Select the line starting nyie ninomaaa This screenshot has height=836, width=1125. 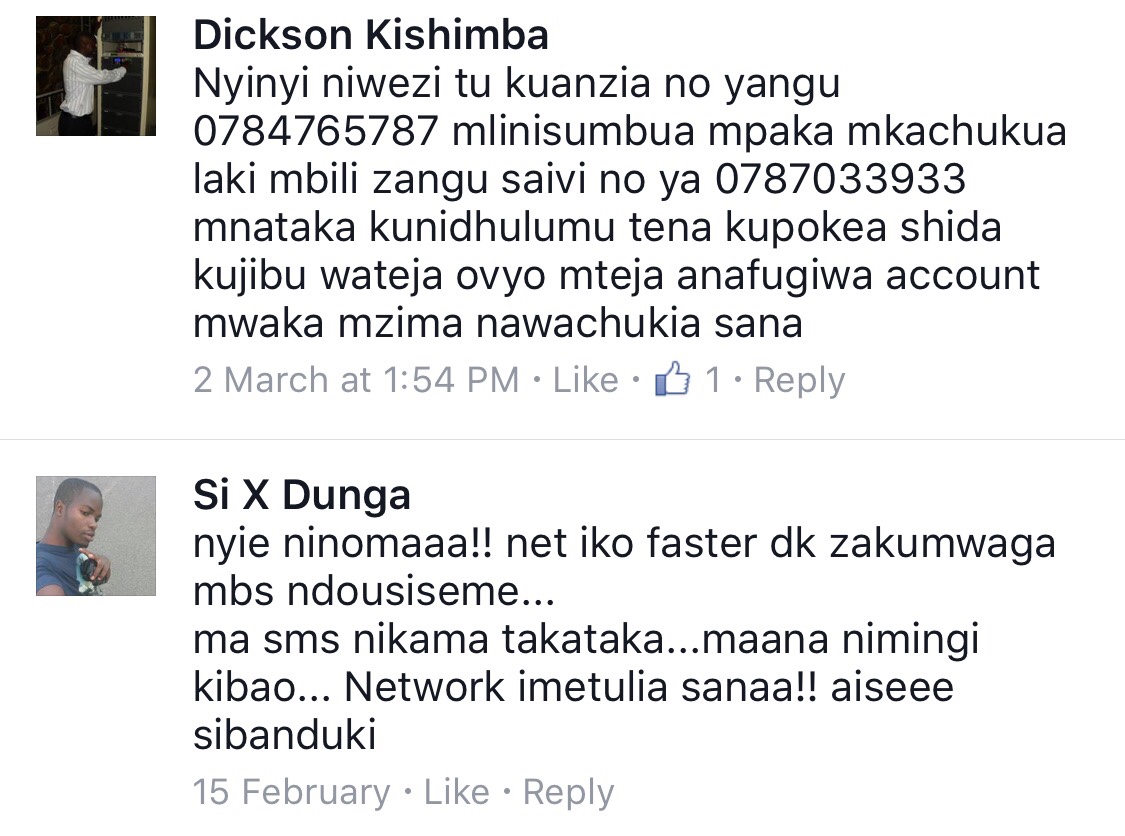pyautogui.click(x=624, y=544)
